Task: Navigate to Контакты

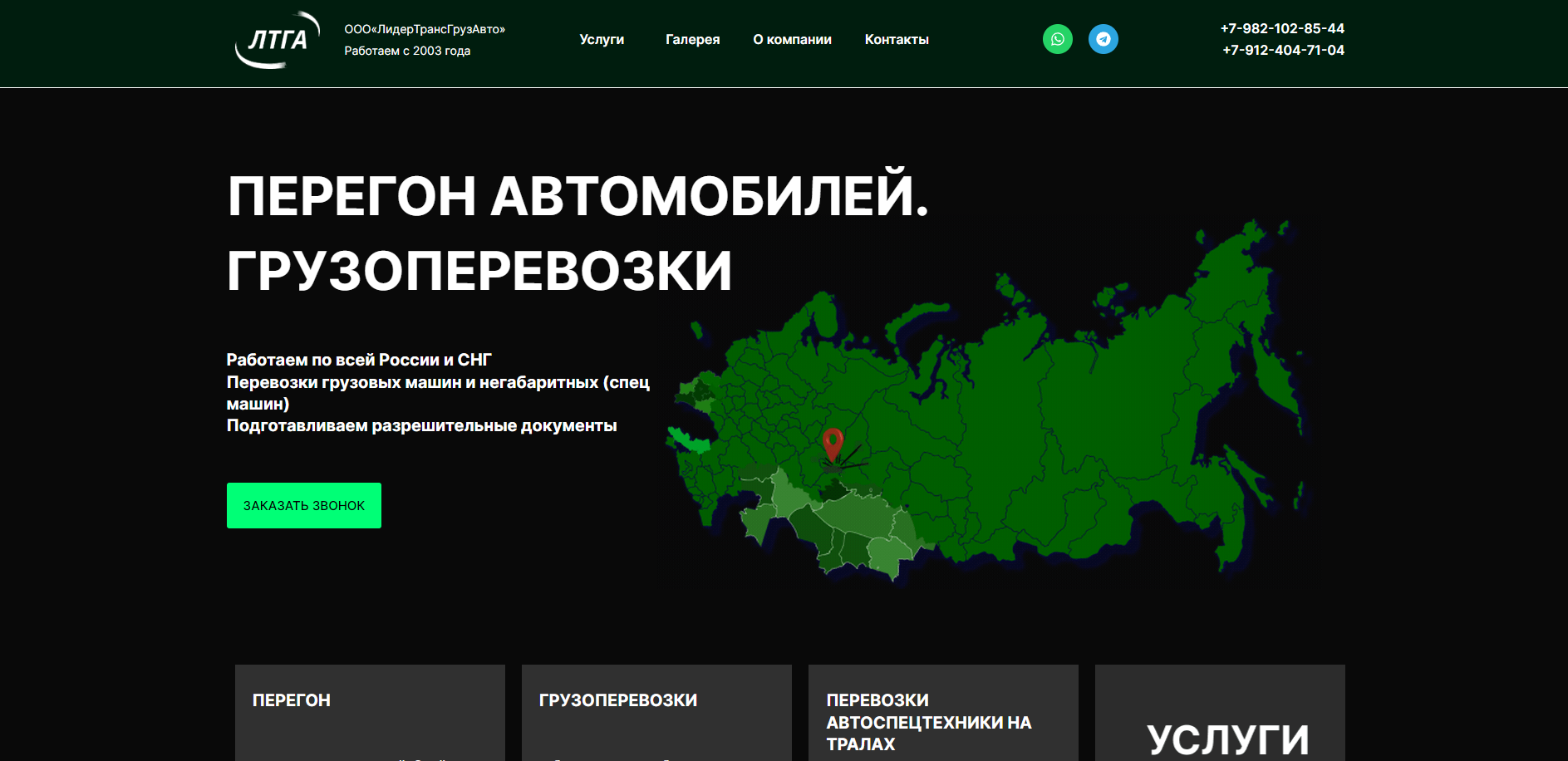Action: point(897,39)
